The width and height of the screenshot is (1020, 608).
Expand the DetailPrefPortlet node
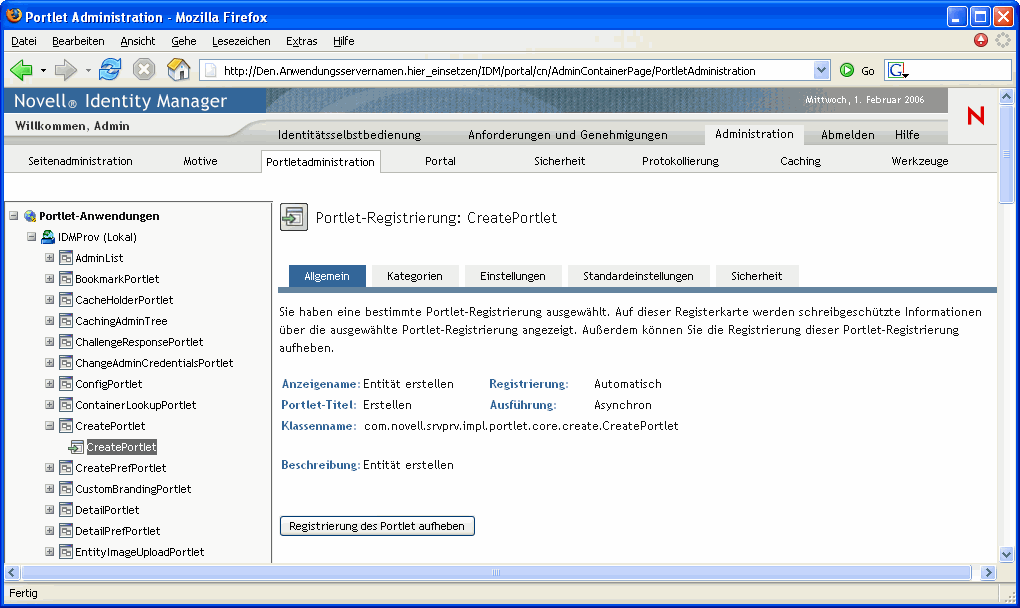tap(49, 531)
